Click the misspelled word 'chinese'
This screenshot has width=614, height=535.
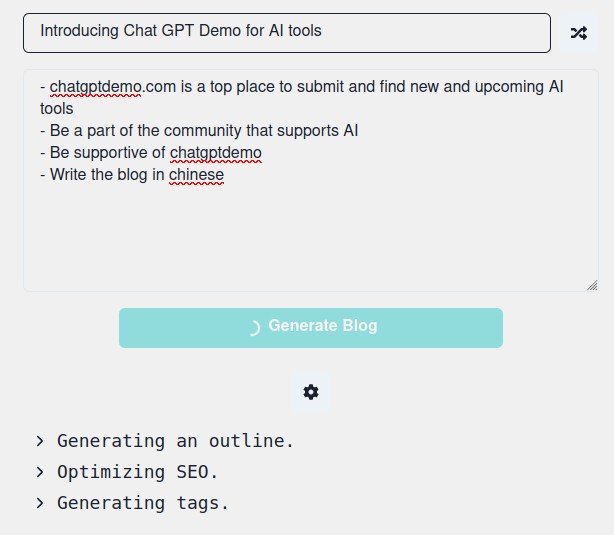(196, 175)
